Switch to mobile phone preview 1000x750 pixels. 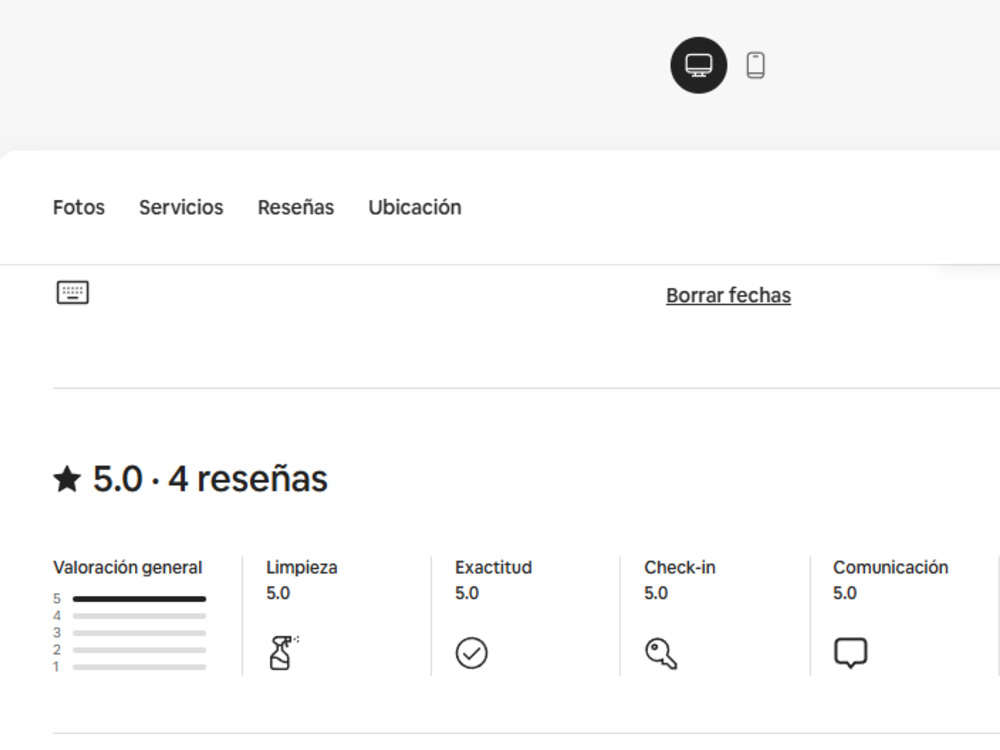click(x=755, y=65)
